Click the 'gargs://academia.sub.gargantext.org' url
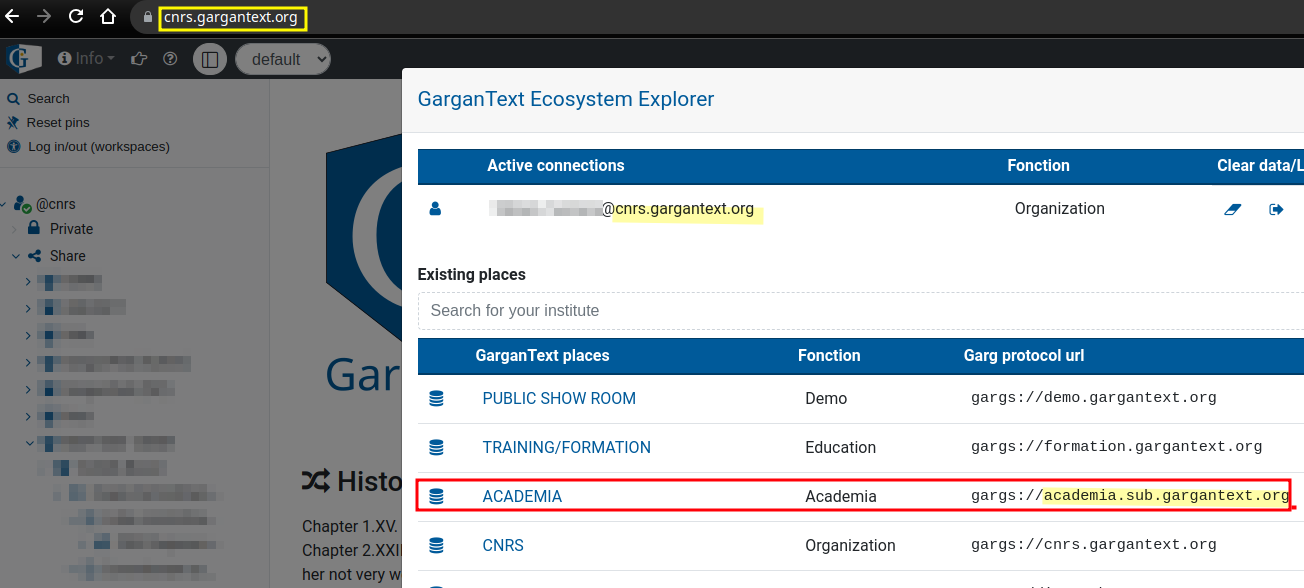The image size is (1304, 588). click(x=1130, y=496)
